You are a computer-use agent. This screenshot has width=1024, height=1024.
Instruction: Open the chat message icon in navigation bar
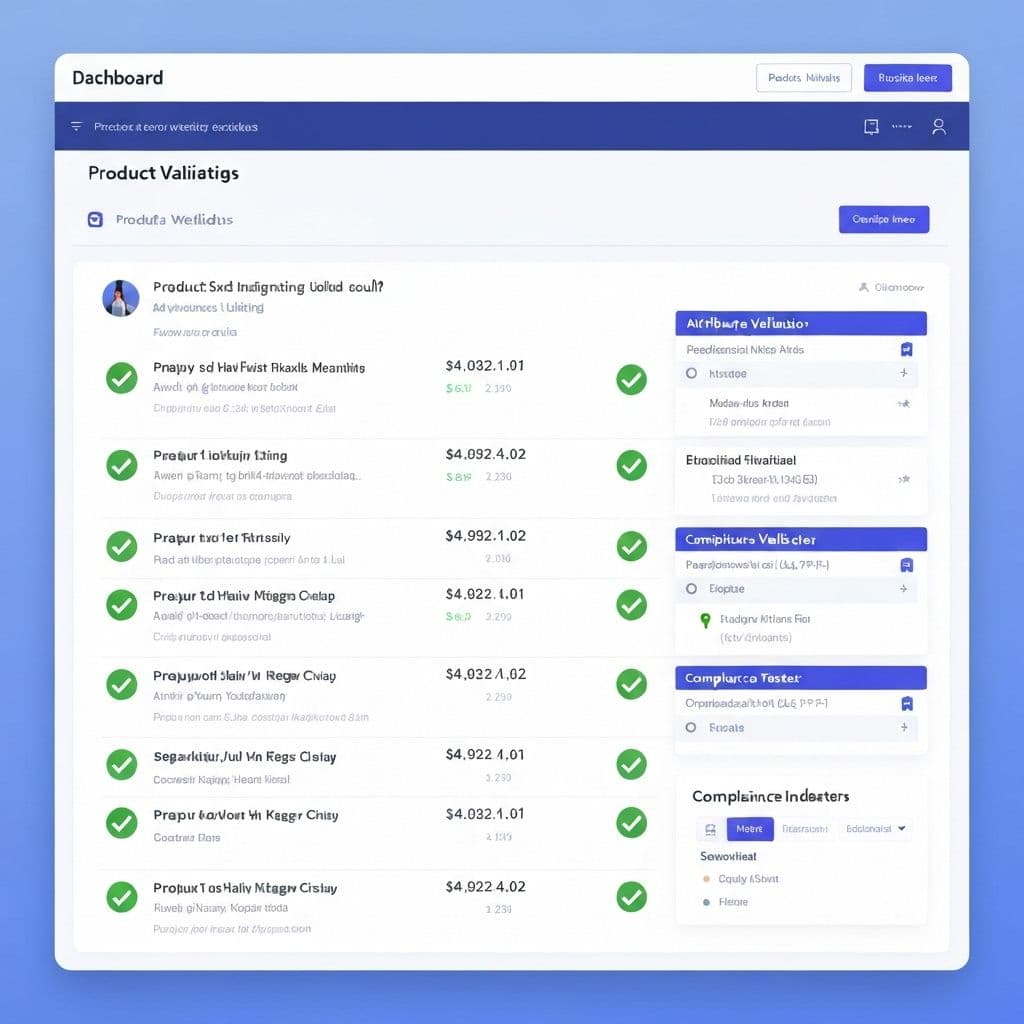pos(870,127)
